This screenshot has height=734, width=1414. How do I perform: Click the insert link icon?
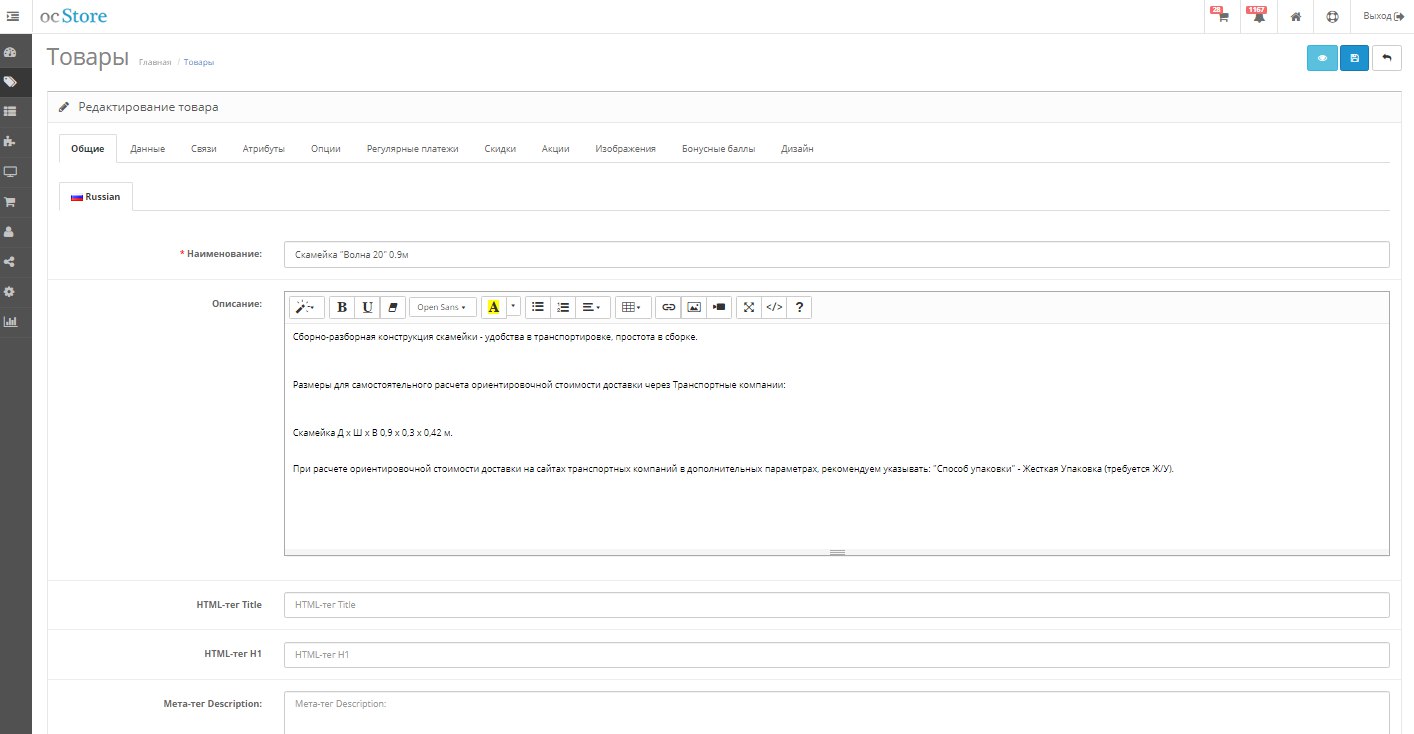[x=669, y=307]
